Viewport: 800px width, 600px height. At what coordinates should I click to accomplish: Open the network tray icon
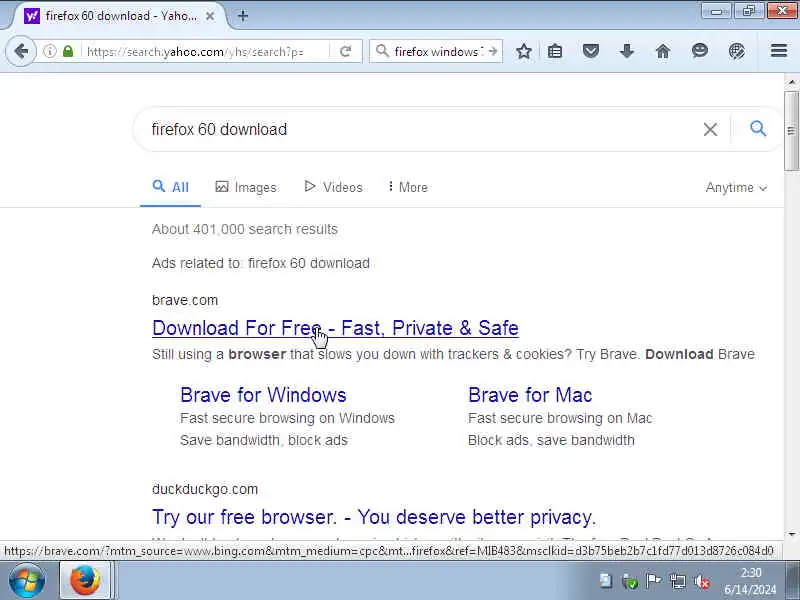point(678,581)
